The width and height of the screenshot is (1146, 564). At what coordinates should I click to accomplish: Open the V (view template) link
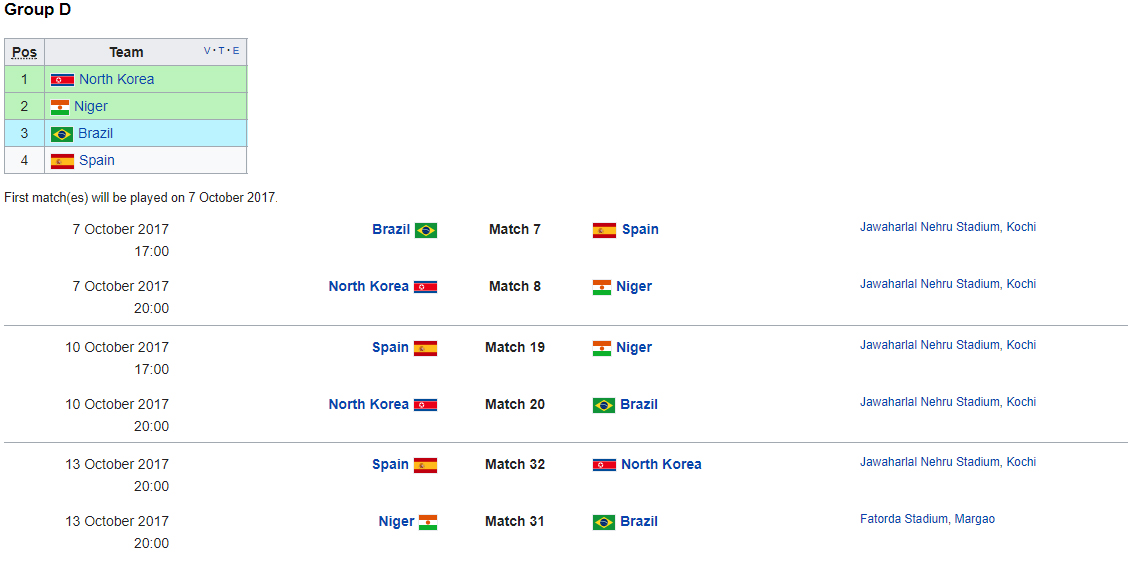click(207, 50)
